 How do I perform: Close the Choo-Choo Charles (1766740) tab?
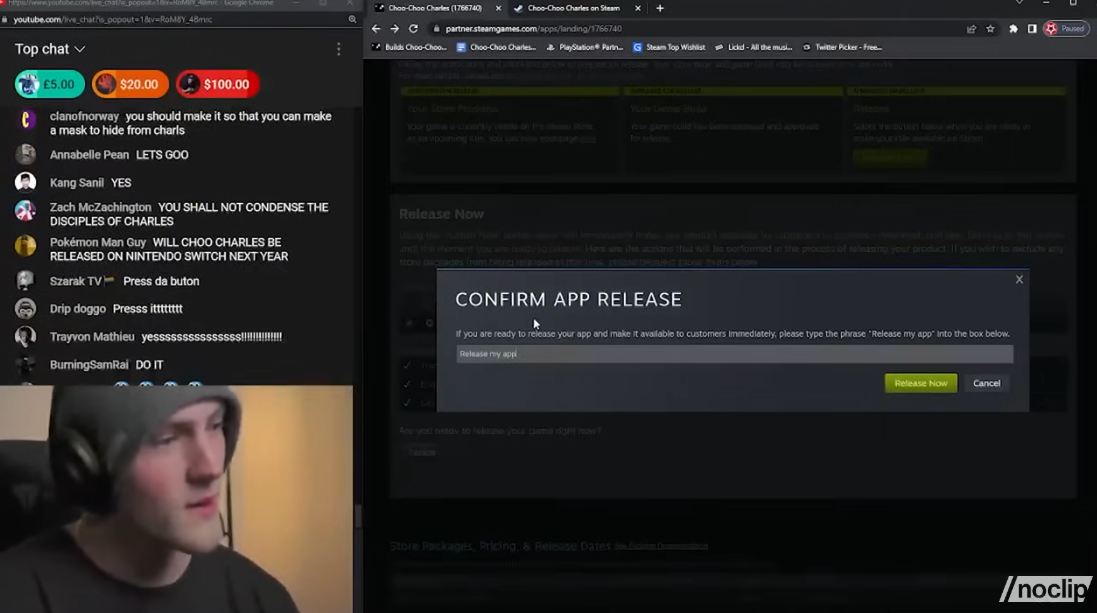click(498, 8)
